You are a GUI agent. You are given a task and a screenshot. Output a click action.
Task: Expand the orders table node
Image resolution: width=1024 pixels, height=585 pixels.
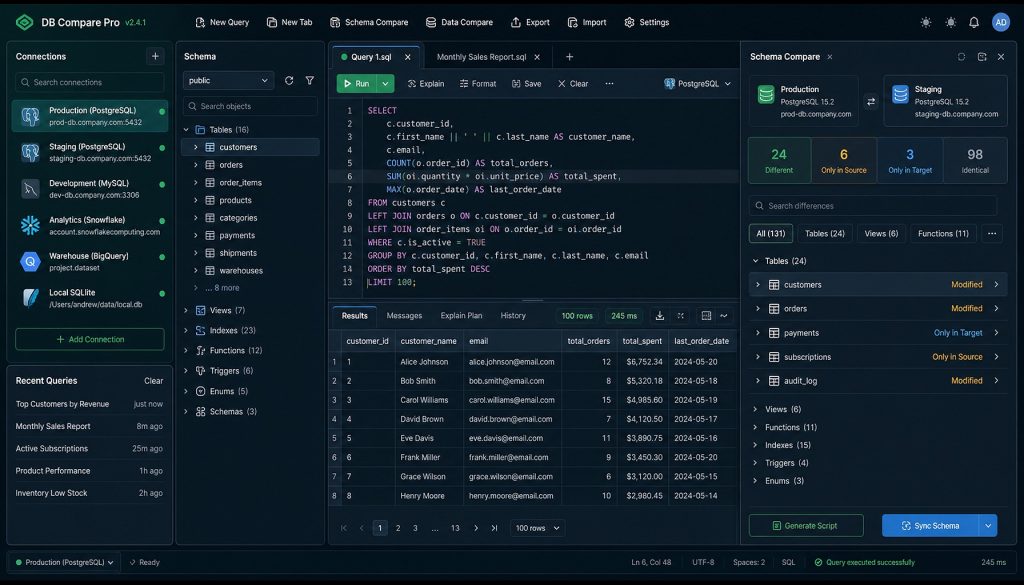(195, 165)
